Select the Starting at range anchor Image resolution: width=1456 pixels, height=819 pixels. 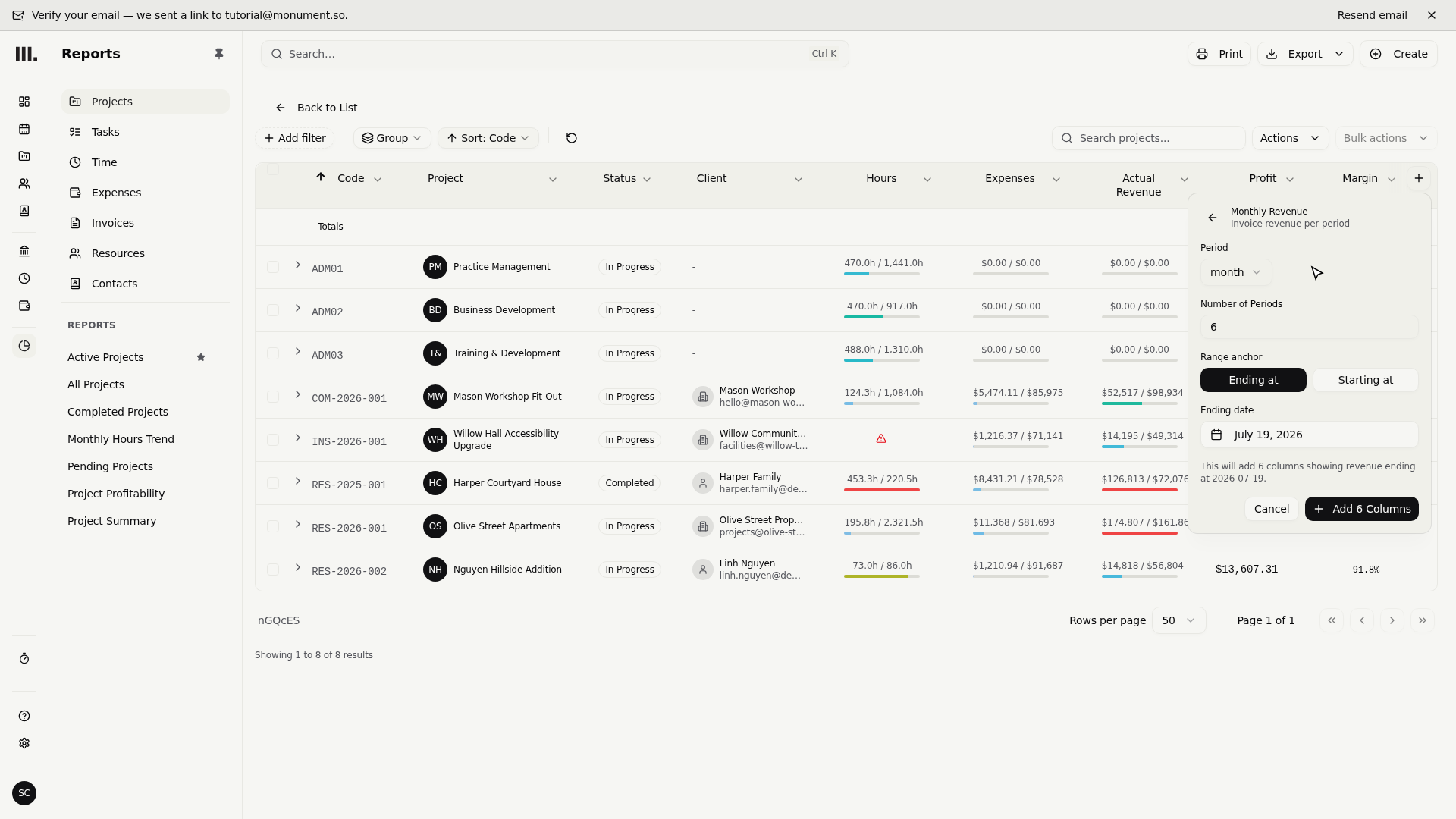1365,380
